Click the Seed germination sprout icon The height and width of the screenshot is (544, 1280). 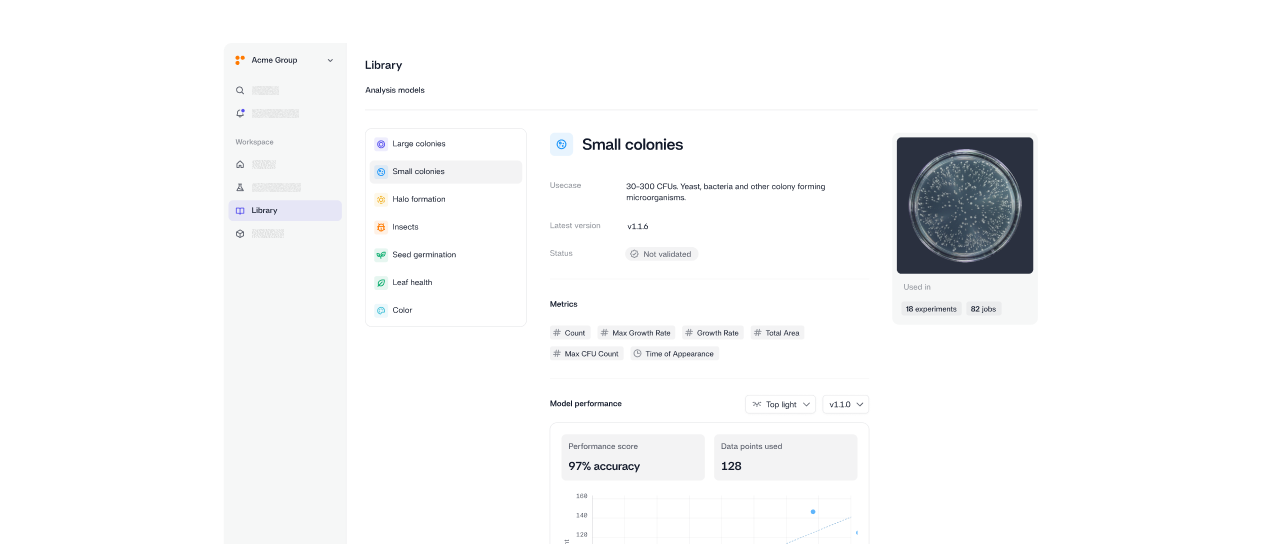click(381, 255)
